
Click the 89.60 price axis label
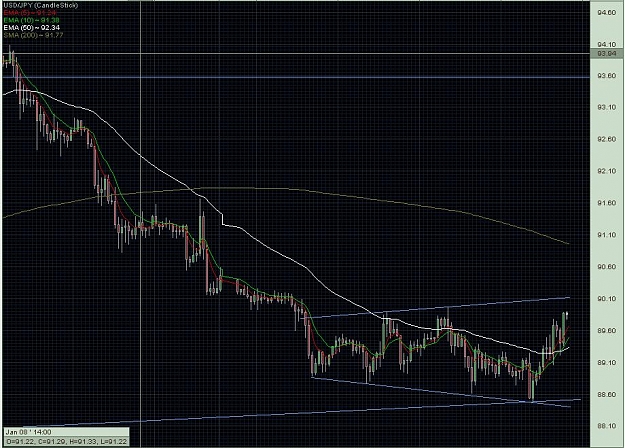tap(606, 331)
